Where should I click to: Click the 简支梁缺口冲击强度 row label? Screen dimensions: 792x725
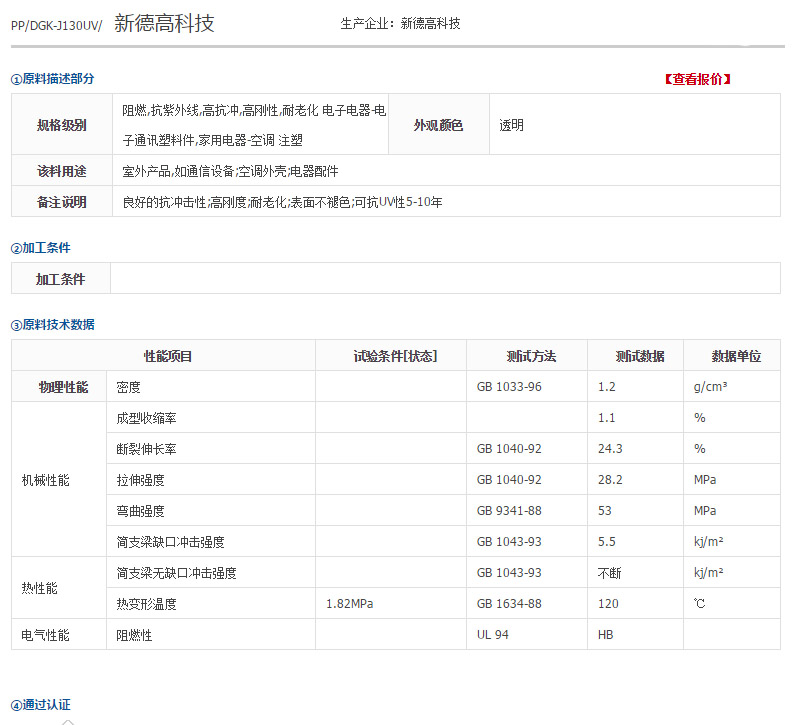(170, 542)
